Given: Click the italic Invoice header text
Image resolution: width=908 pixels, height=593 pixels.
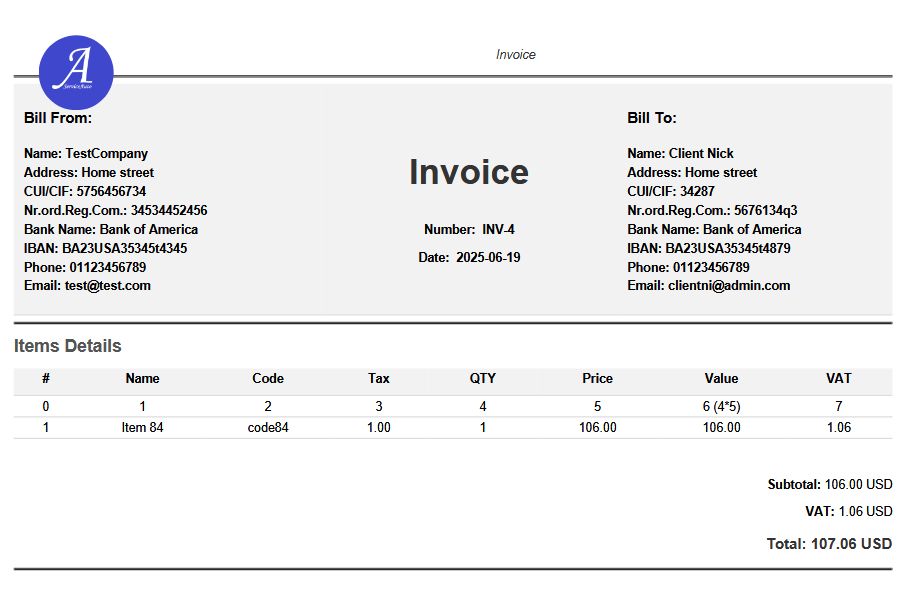Looking at the screenshot, I should (x=515, y=54).
